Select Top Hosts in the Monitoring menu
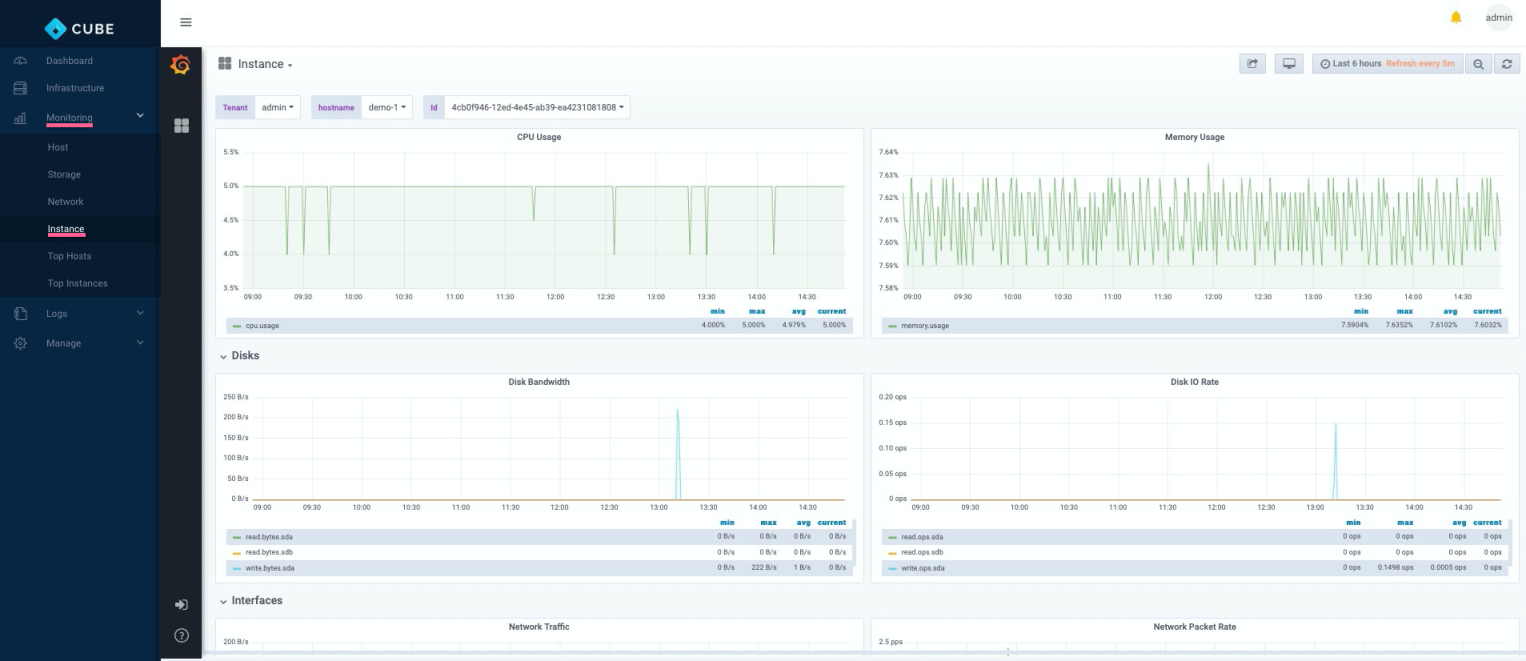1526x661 pixels. pos(69,256)
